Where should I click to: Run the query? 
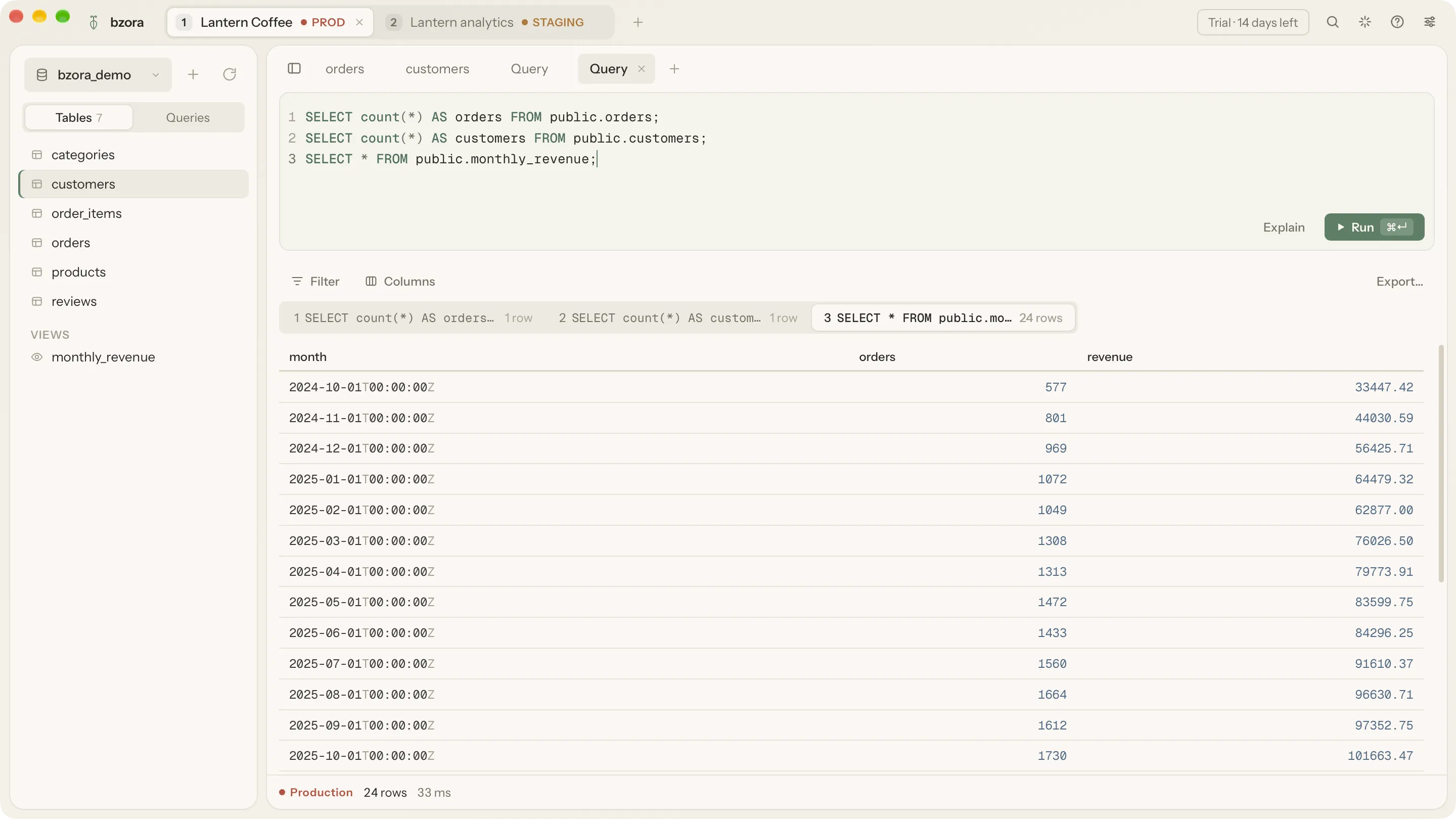pos(1374,226)
